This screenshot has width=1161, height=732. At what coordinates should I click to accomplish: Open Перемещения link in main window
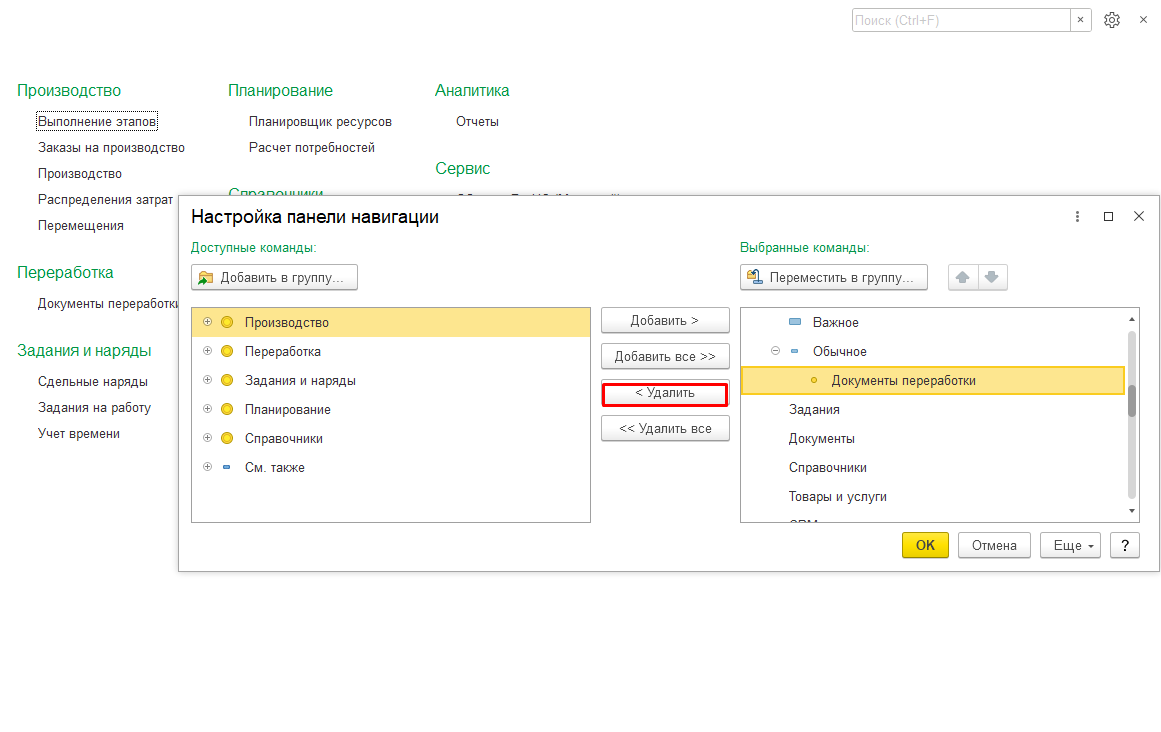click(81, 225)
